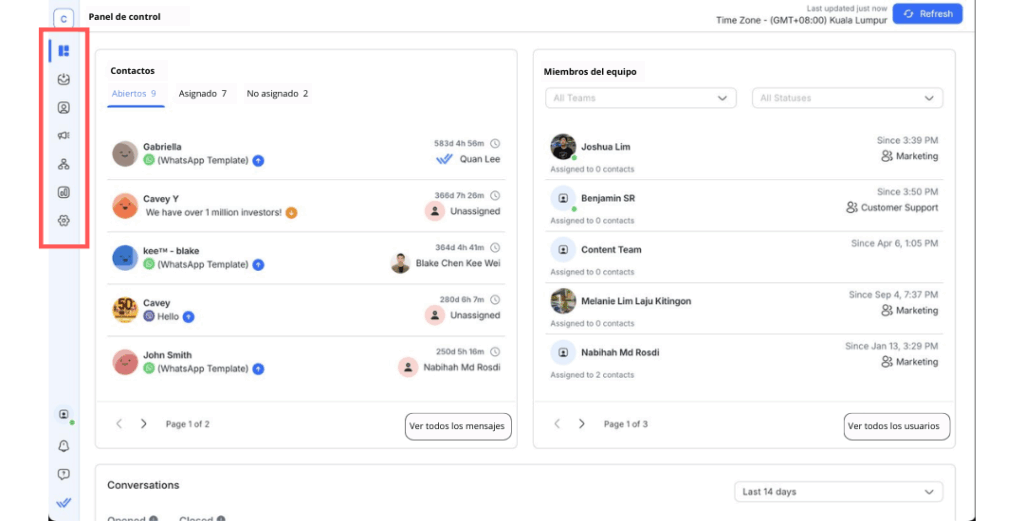Image resolution: width=1024 pixels, height=521 pixels.
Task: Click the 'Since Apr 6, 1:05 PM' text
Action: click(x=895, y=243)
